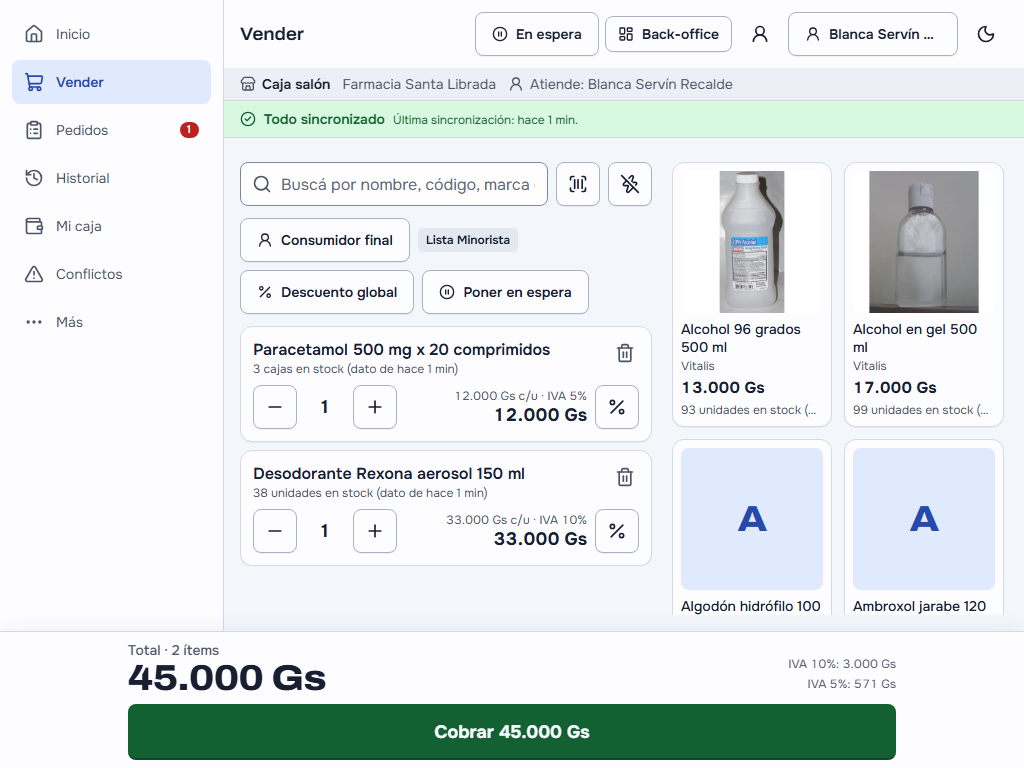Click the standalone user profile icon

pyautogui.click(x=760, y=34)
